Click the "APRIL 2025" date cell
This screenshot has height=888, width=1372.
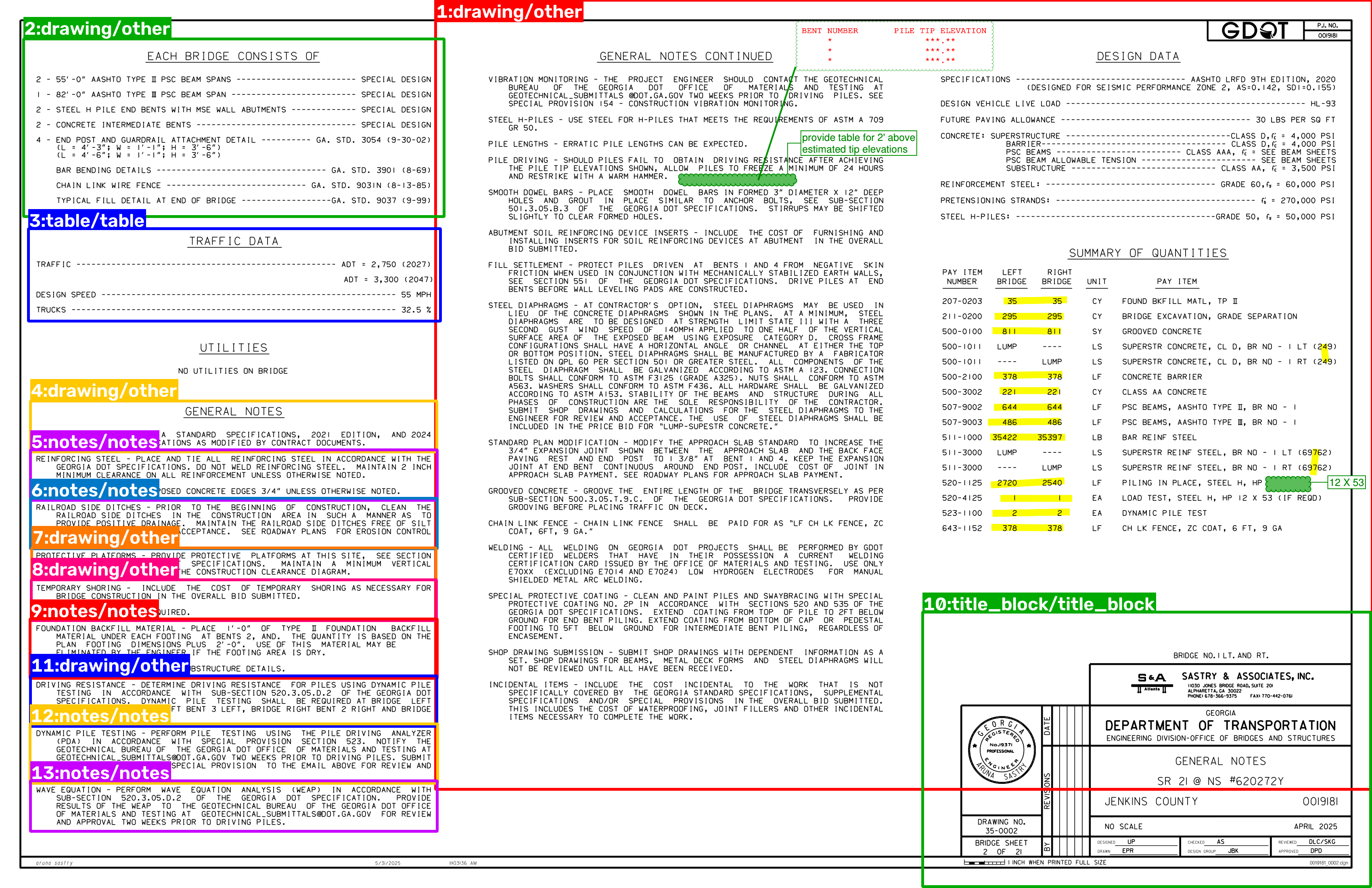click(1315, 827)
